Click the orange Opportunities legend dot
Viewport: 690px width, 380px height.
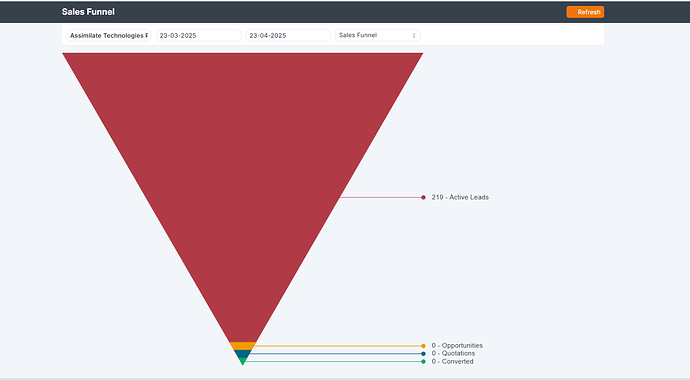pyautogui.click(x=423, y=346)
